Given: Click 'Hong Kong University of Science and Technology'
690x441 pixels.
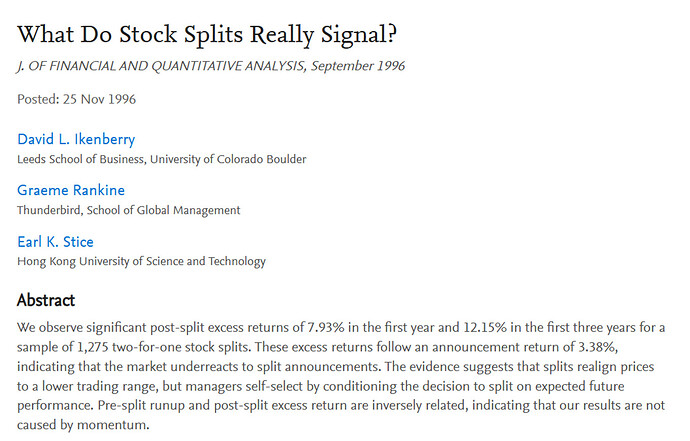Looking at the screenshot, I should coord(141,261).
